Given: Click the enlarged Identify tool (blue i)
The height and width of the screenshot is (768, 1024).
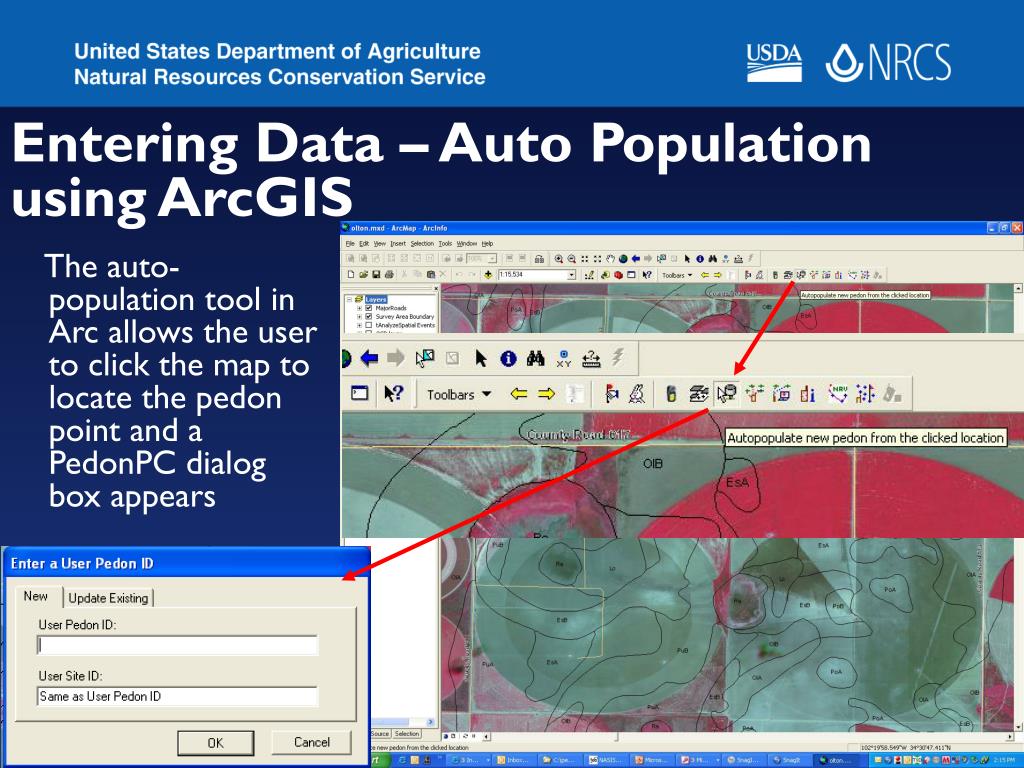Looking at the screenshot, I should 508,358.
